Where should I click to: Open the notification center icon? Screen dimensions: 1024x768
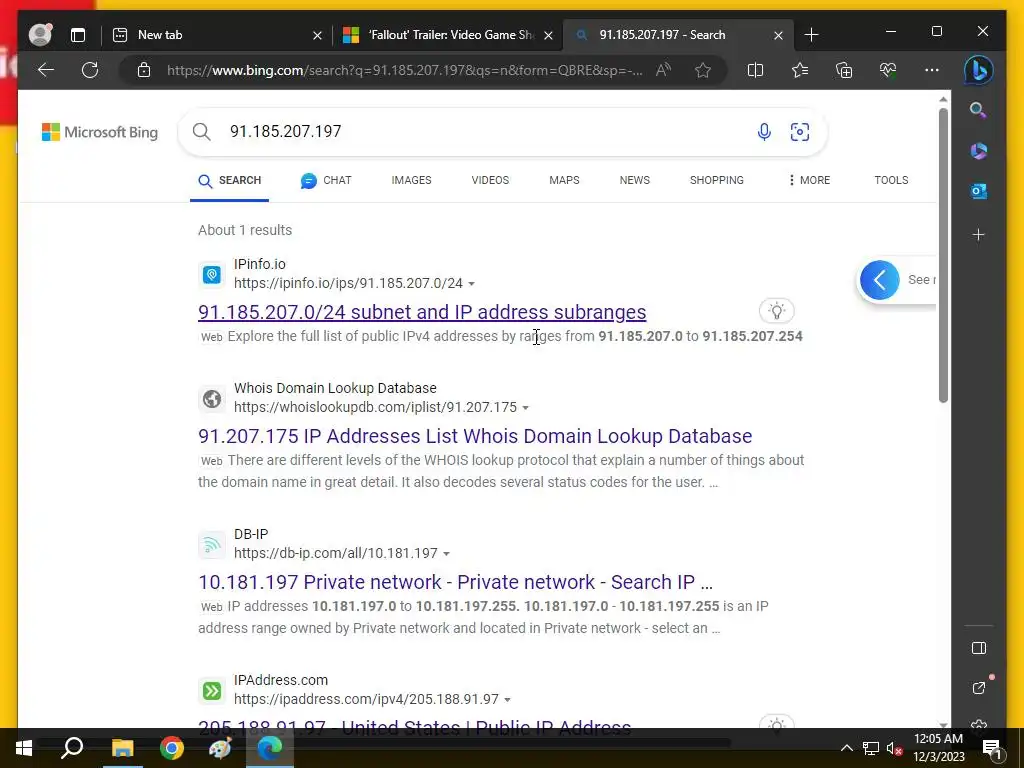click(x=991, y=748)
